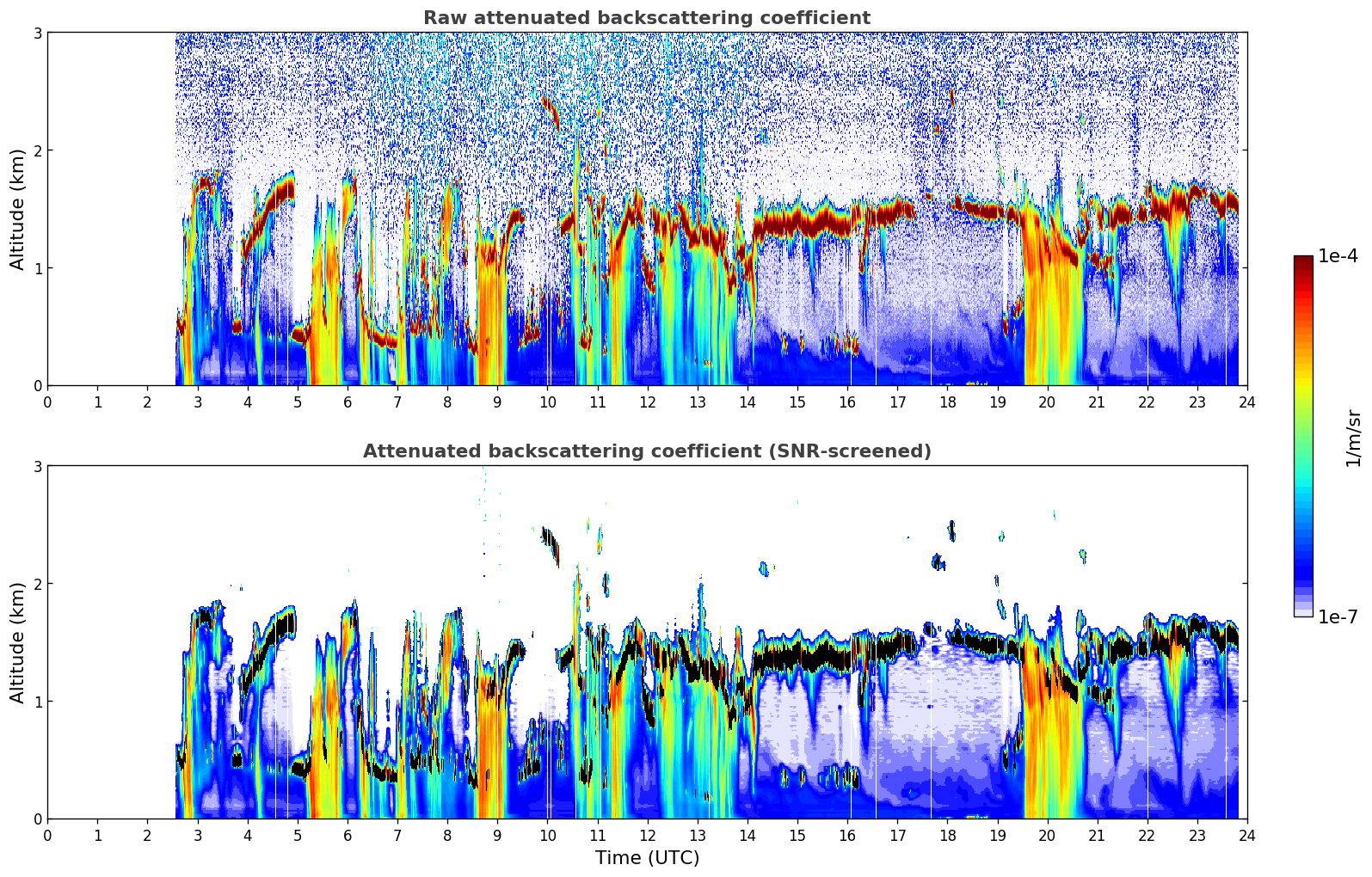Click the '1/m/sr' colorbar unit label
Viewport: 1372px width, 877px height.
click(1353, 437)
